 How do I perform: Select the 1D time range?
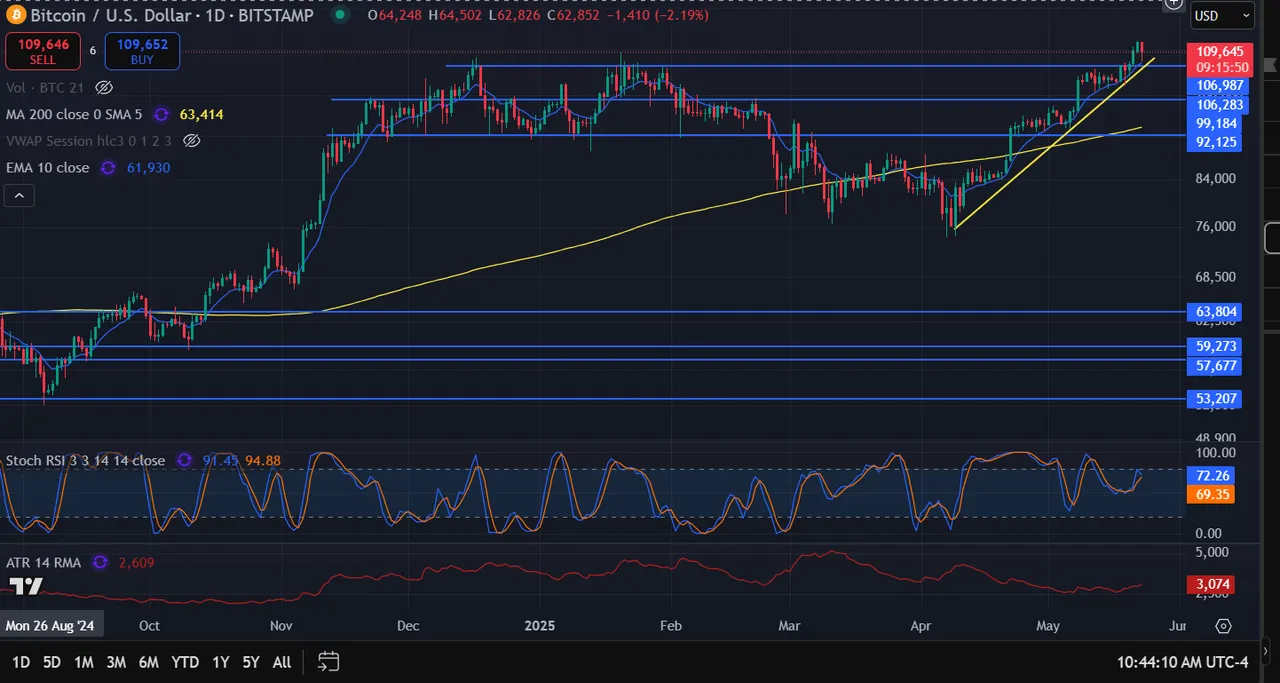coord(21,662)
